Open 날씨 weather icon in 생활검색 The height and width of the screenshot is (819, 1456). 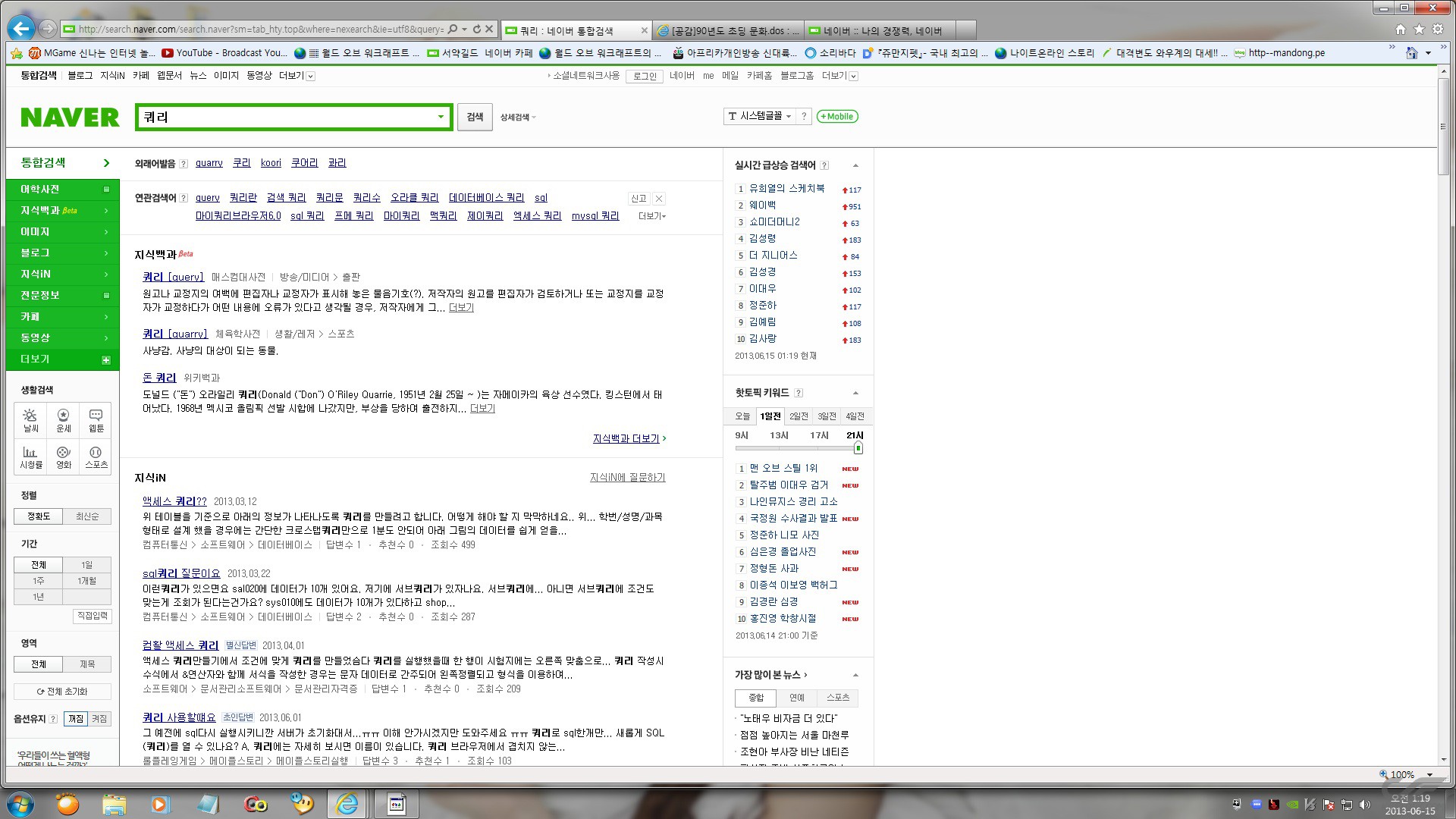point(30,420)
